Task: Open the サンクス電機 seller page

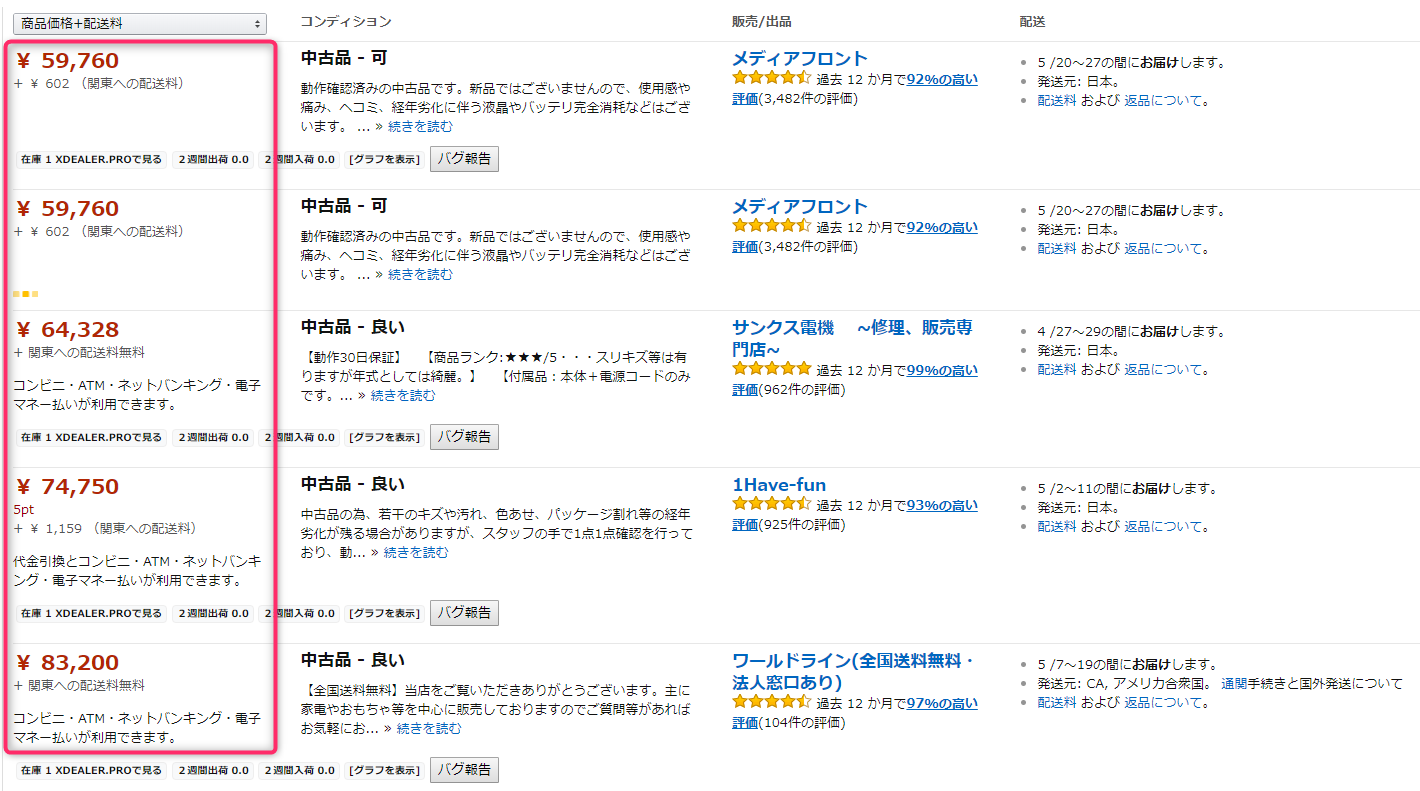Action: point(852,338)
